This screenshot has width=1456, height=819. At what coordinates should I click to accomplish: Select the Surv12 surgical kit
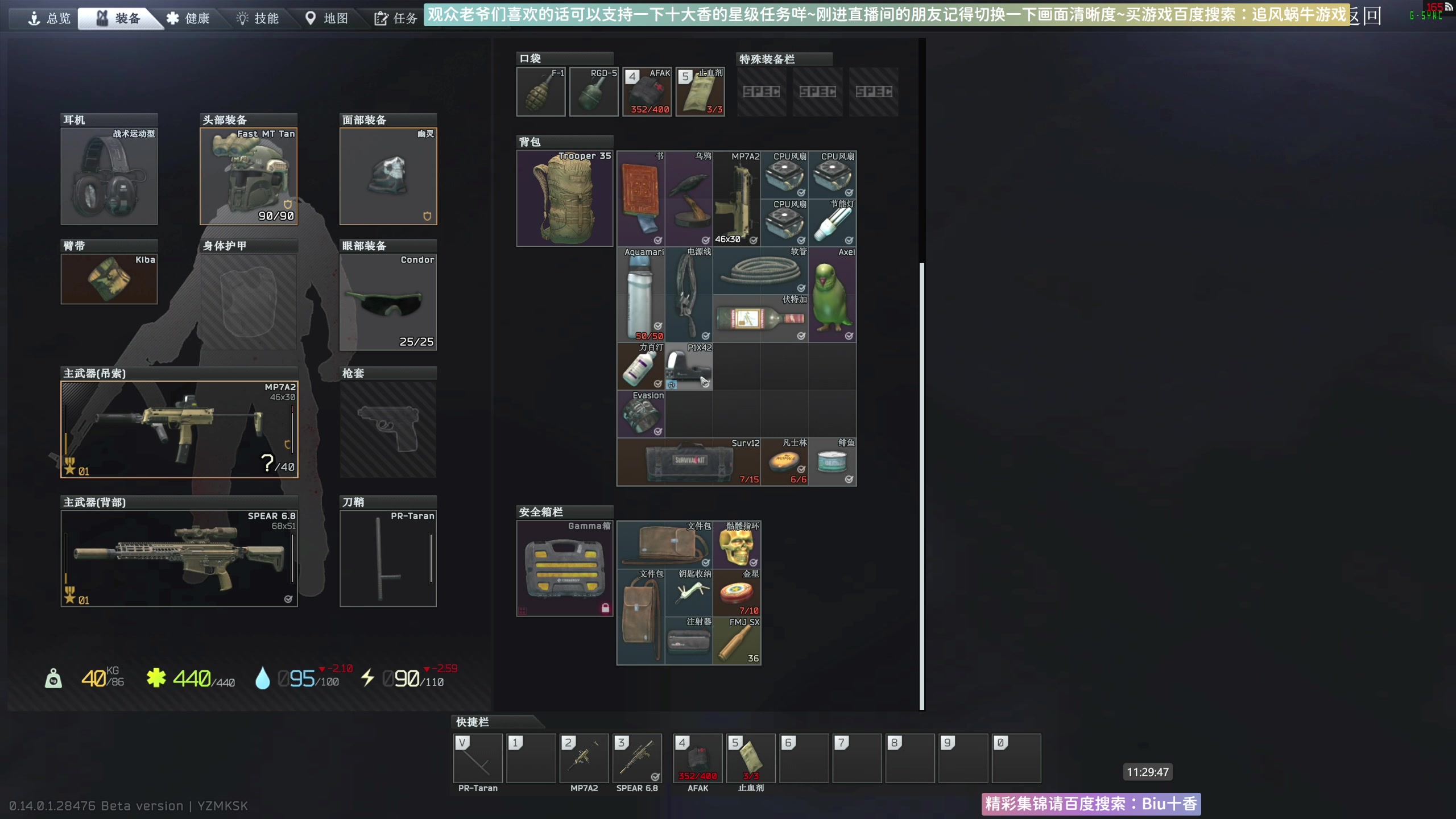click(689, 461)
